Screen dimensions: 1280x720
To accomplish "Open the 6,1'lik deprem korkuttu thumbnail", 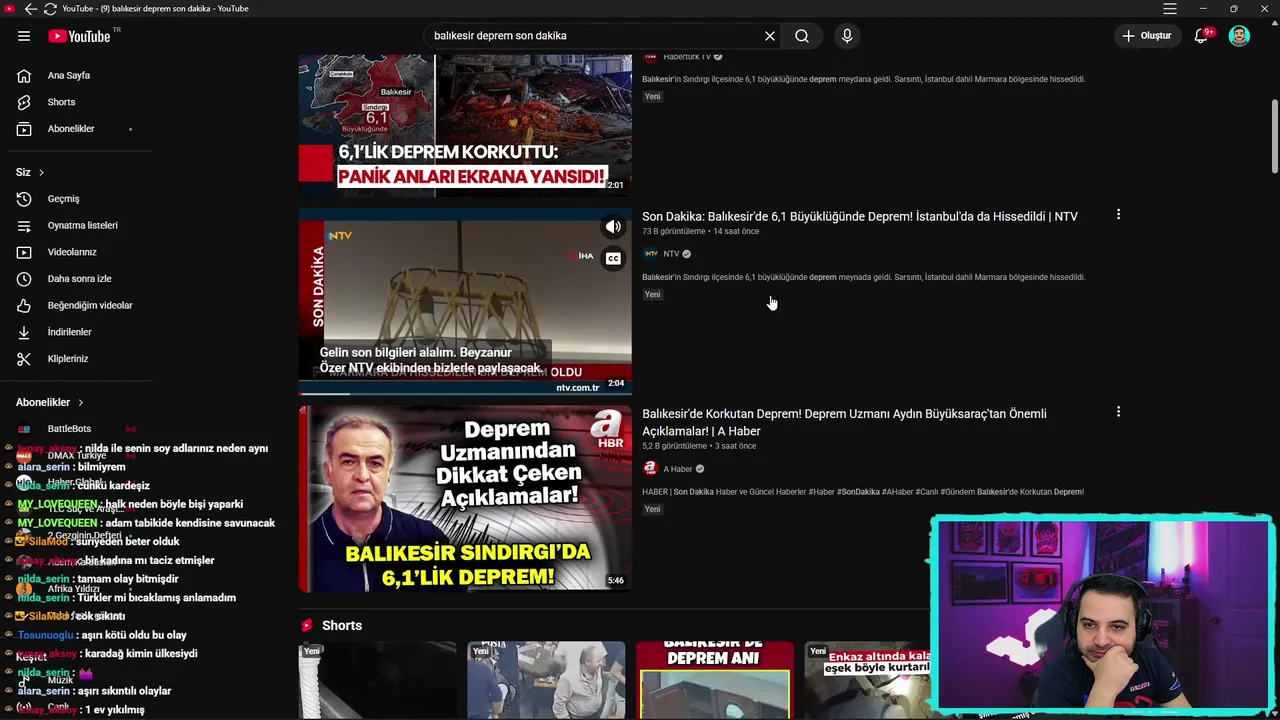I will pyautogui.click(x=465, y=125).
